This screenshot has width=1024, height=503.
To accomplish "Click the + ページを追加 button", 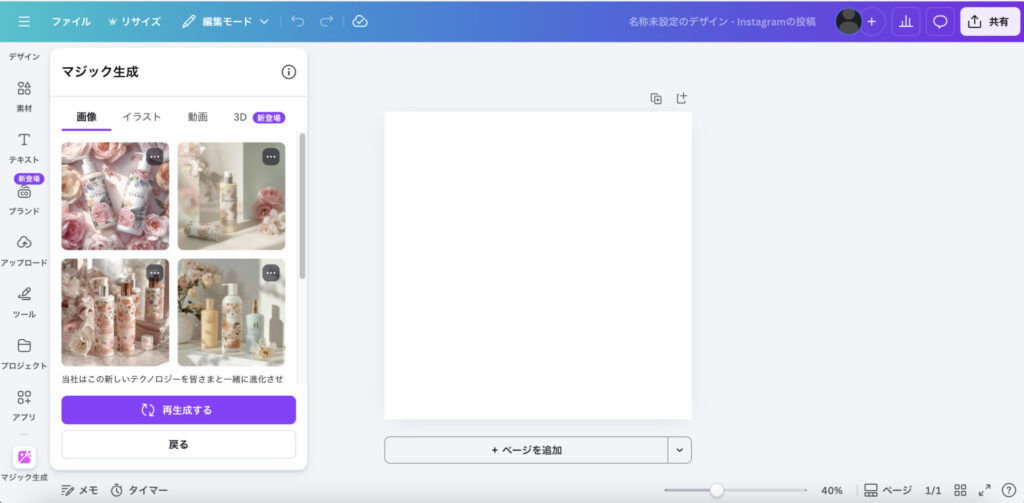I will pos(526,450).
